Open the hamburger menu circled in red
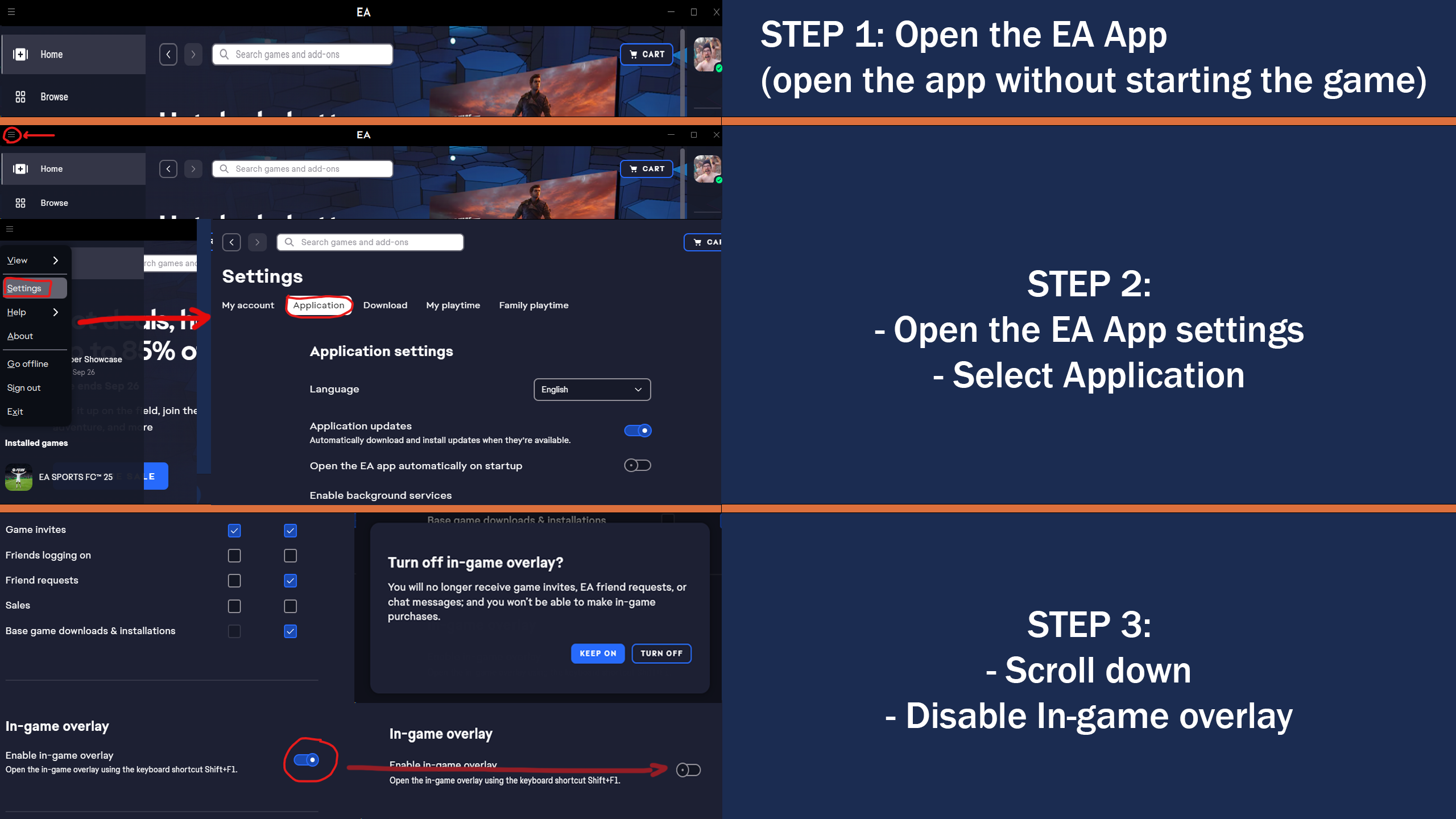 tap(11, 135)
